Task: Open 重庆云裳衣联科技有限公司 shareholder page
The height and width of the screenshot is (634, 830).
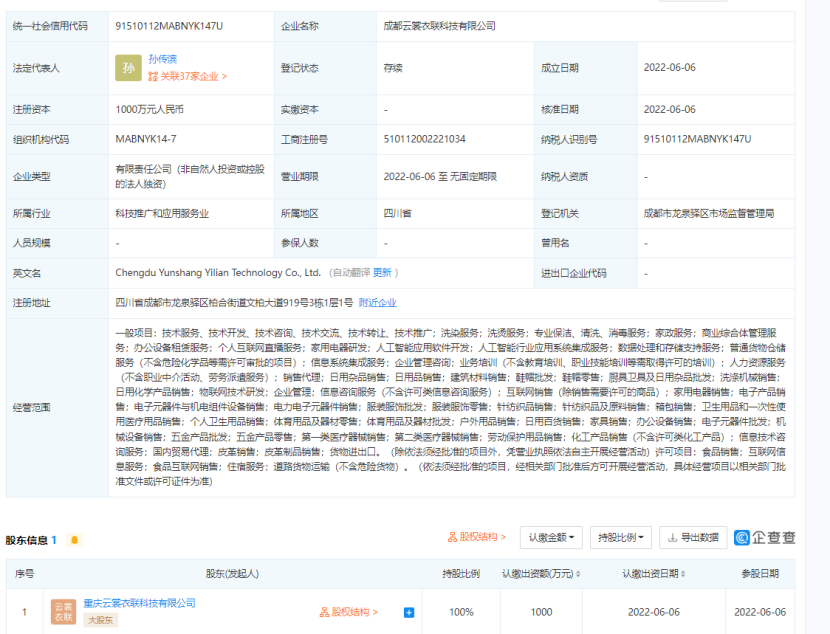Action: pyautogui.click(x=139, y=603)
